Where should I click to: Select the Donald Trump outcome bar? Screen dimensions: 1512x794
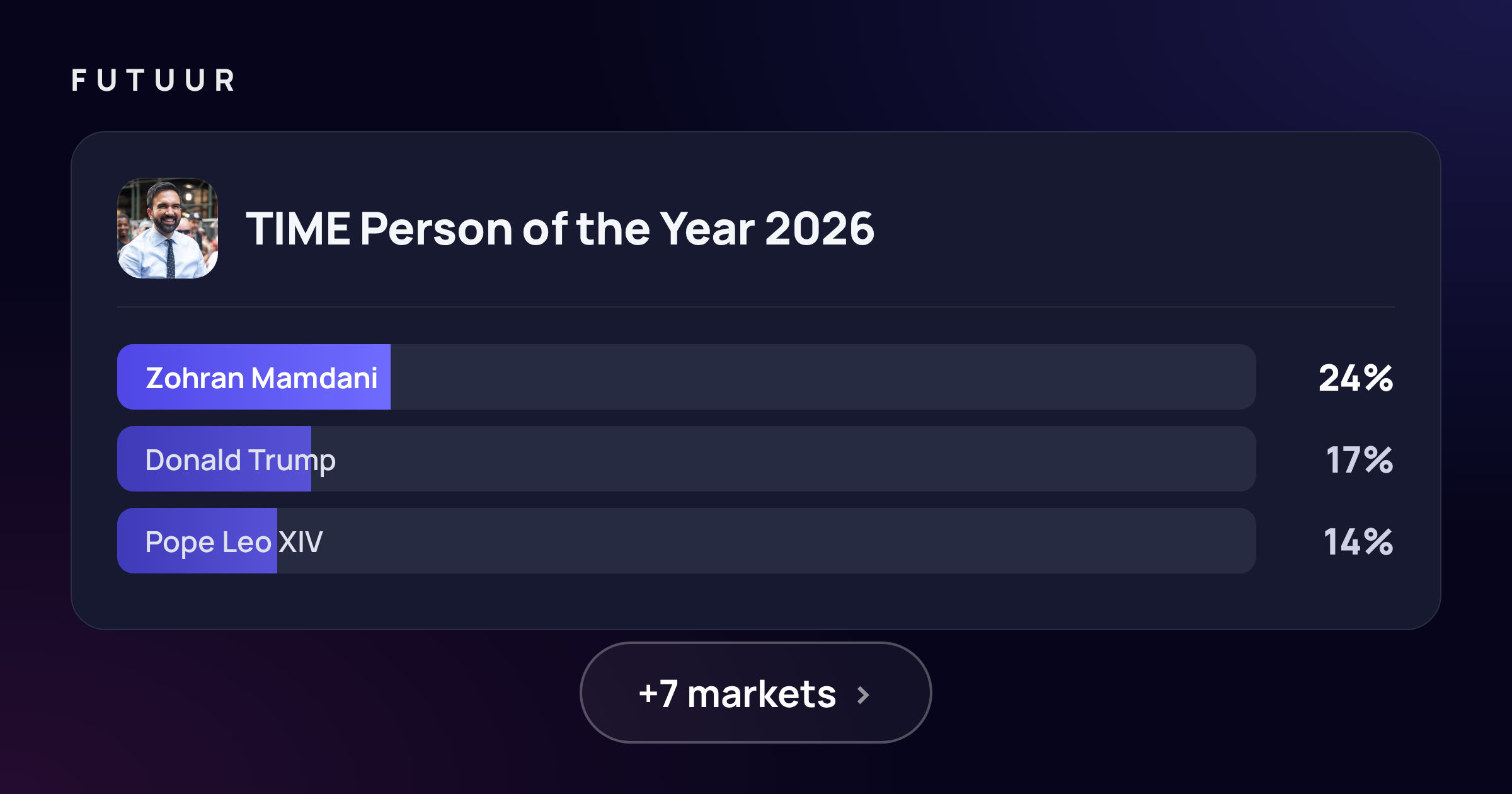point(687,459)
